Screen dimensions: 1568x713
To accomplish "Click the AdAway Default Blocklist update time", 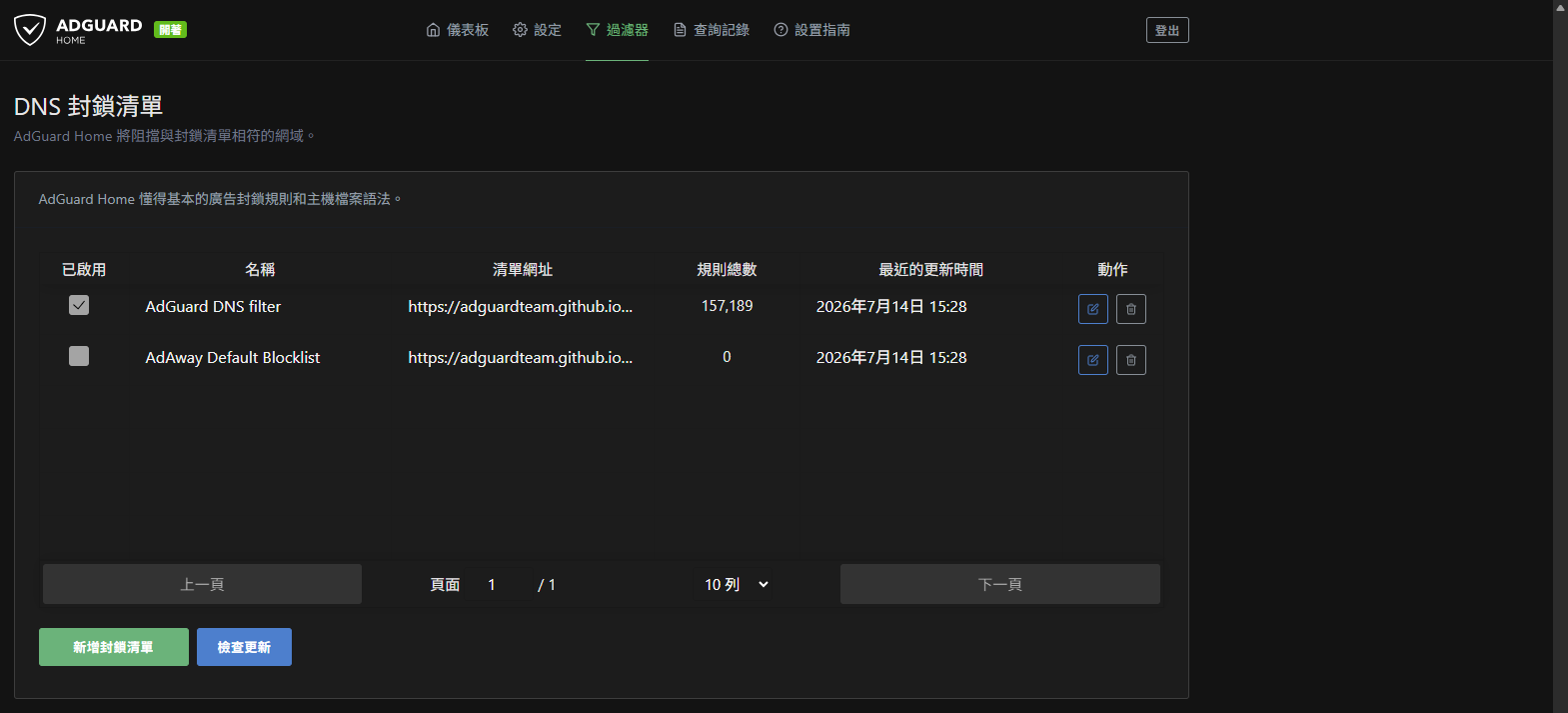I will coord(891,358).
